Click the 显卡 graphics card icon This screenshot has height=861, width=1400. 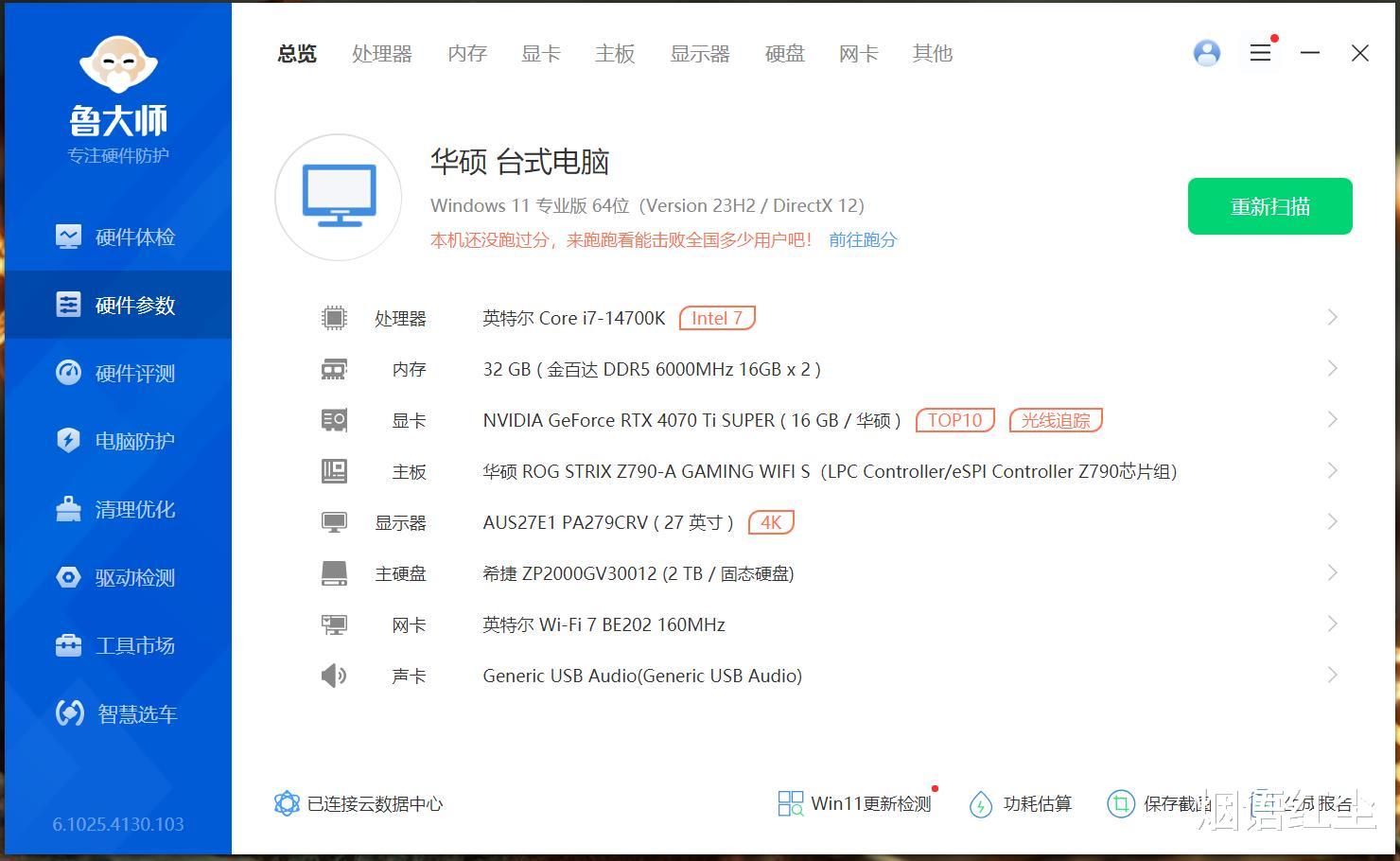[334, 420]
